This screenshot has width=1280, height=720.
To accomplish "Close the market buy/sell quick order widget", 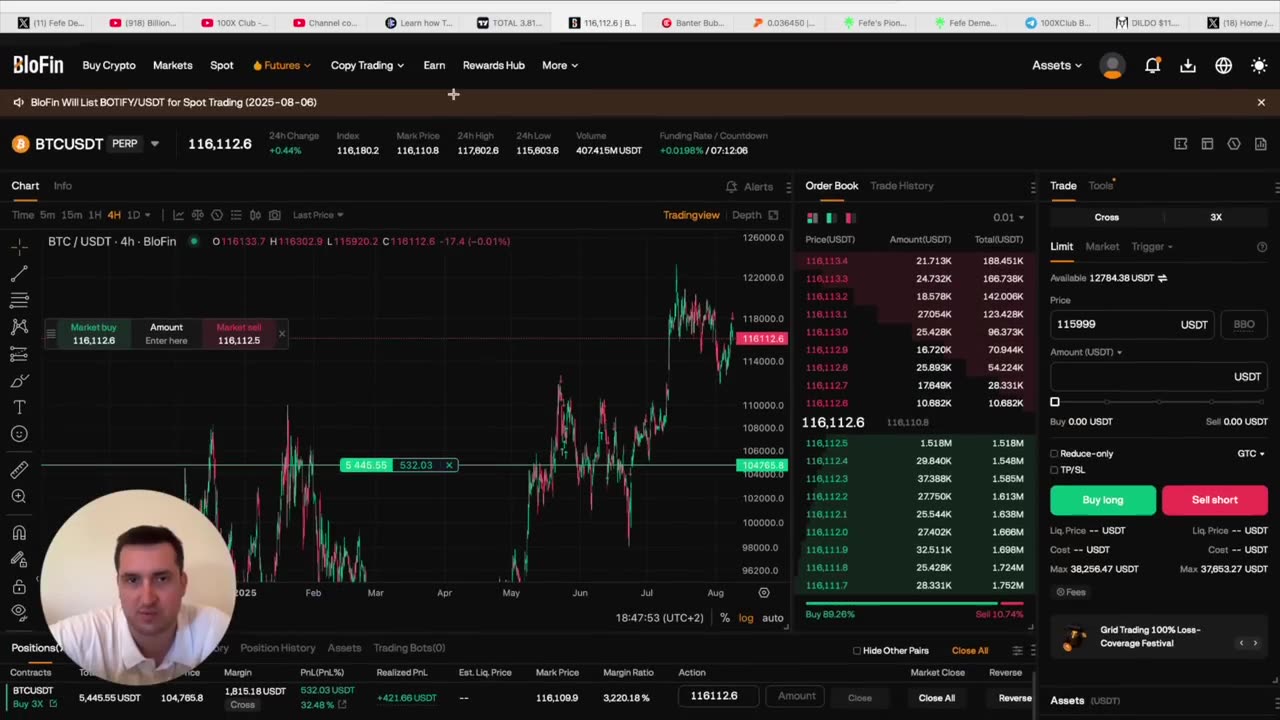I will click(x=281, y=333).
